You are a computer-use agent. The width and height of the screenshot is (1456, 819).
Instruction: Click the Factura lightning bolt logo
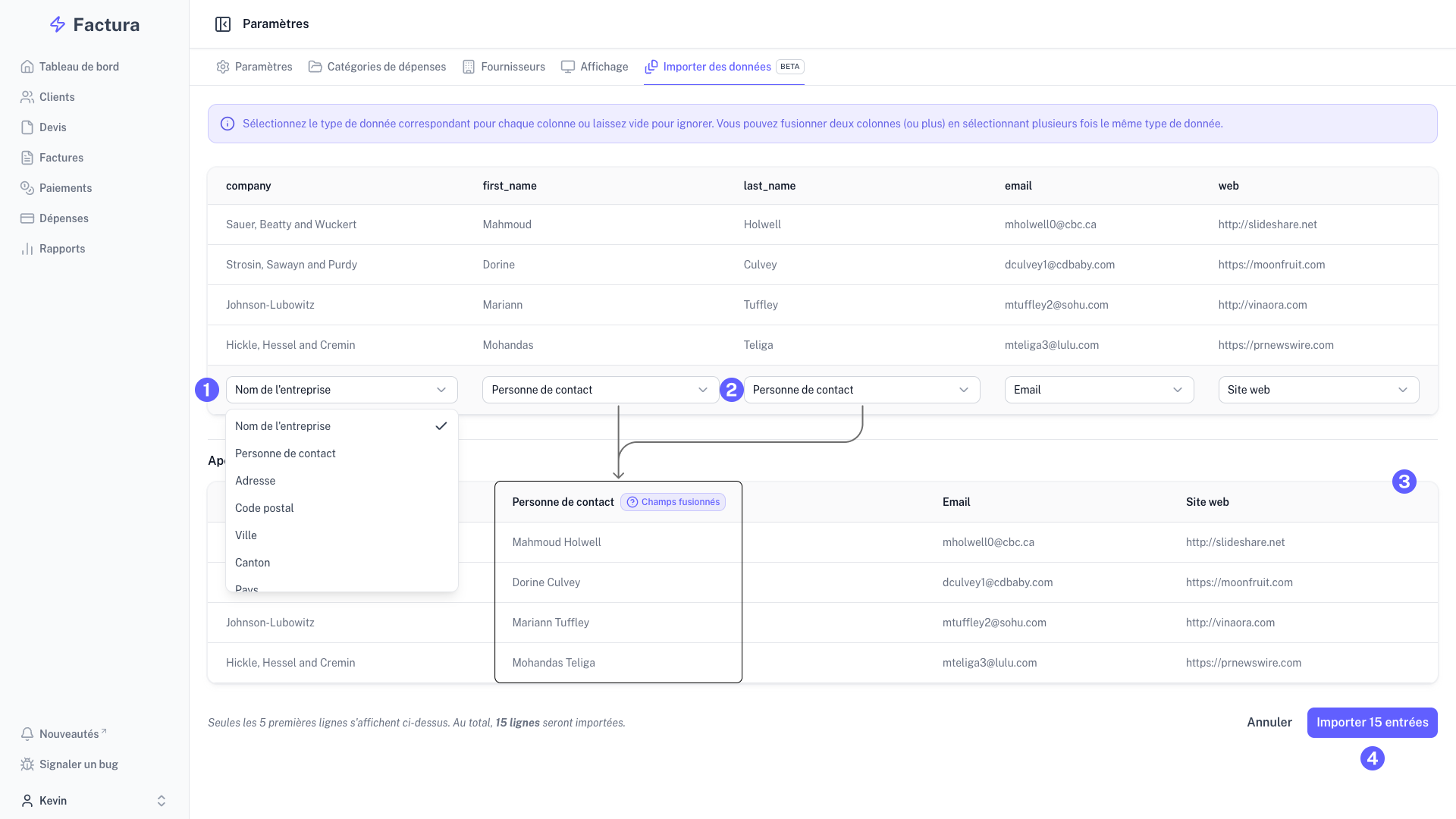click(58, 25)
